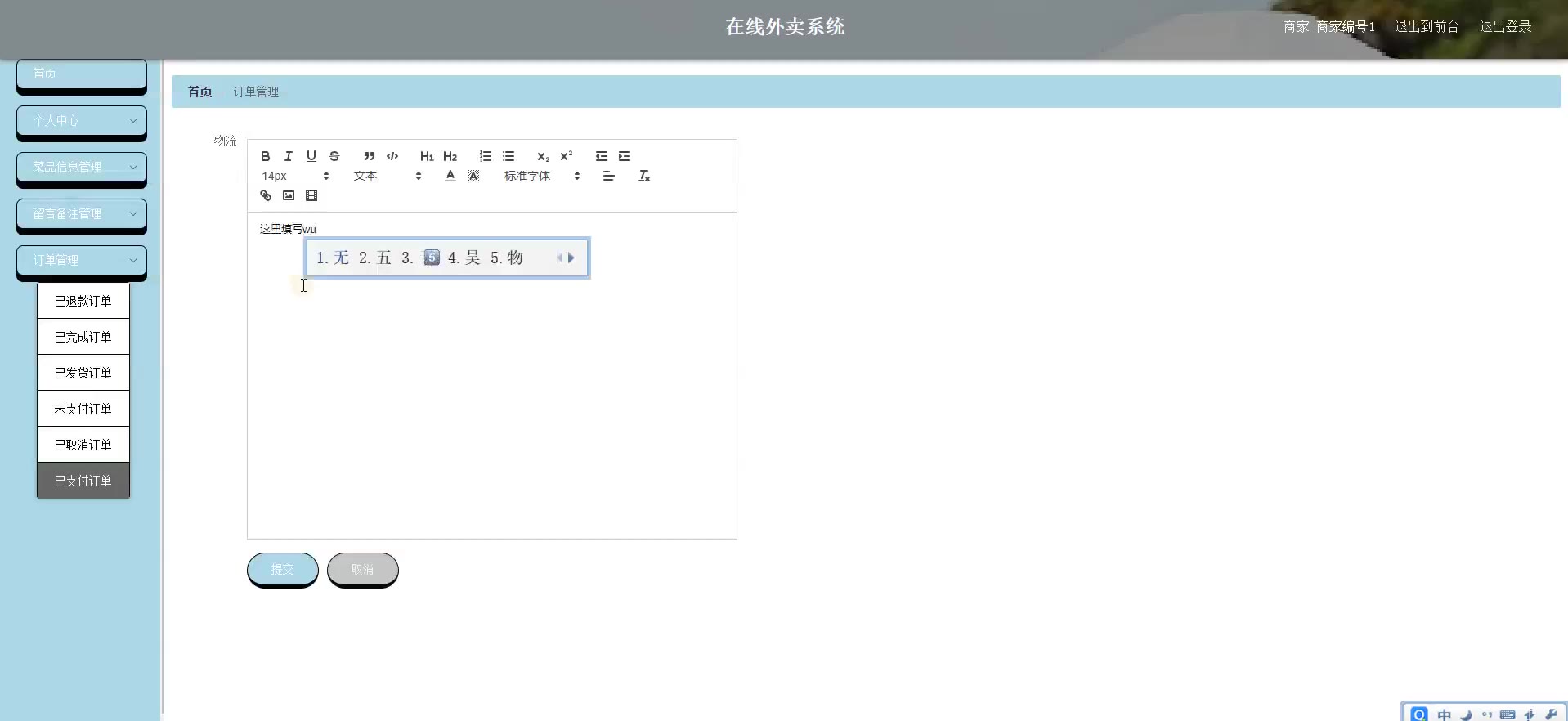Image resolution: width=1568 pixels, height=721 pixels.
Task: Open the 已取消订单 submenu item
Action: coord(83,445)
